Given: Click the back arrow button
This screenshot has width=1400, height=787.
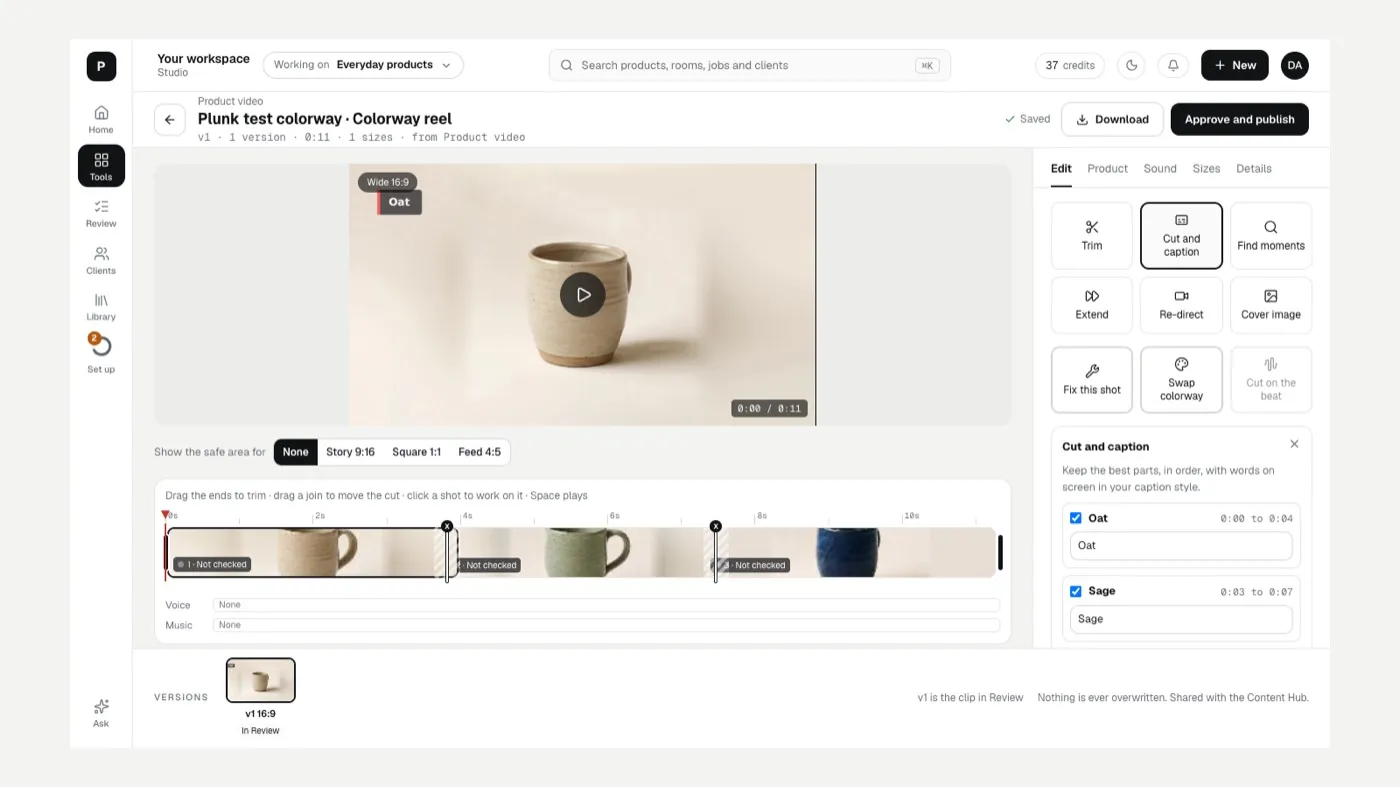Looking at the screenshot, I should point(170,120).
